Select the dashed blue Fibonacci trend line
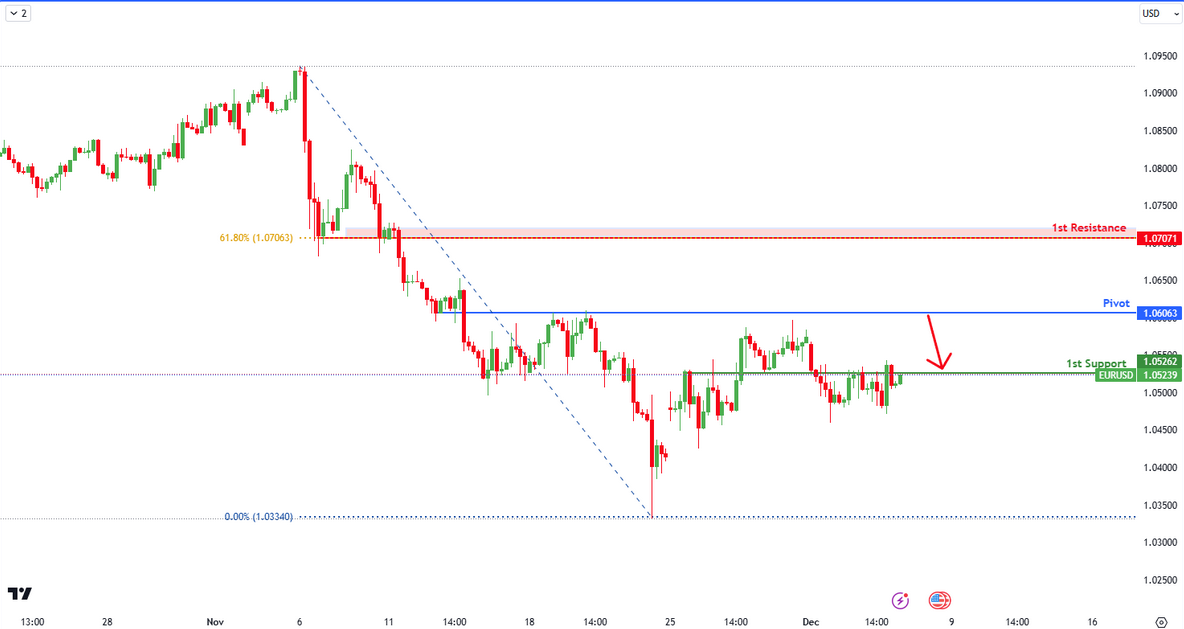Screen dimensions: 1184x629 coord(476,292)
